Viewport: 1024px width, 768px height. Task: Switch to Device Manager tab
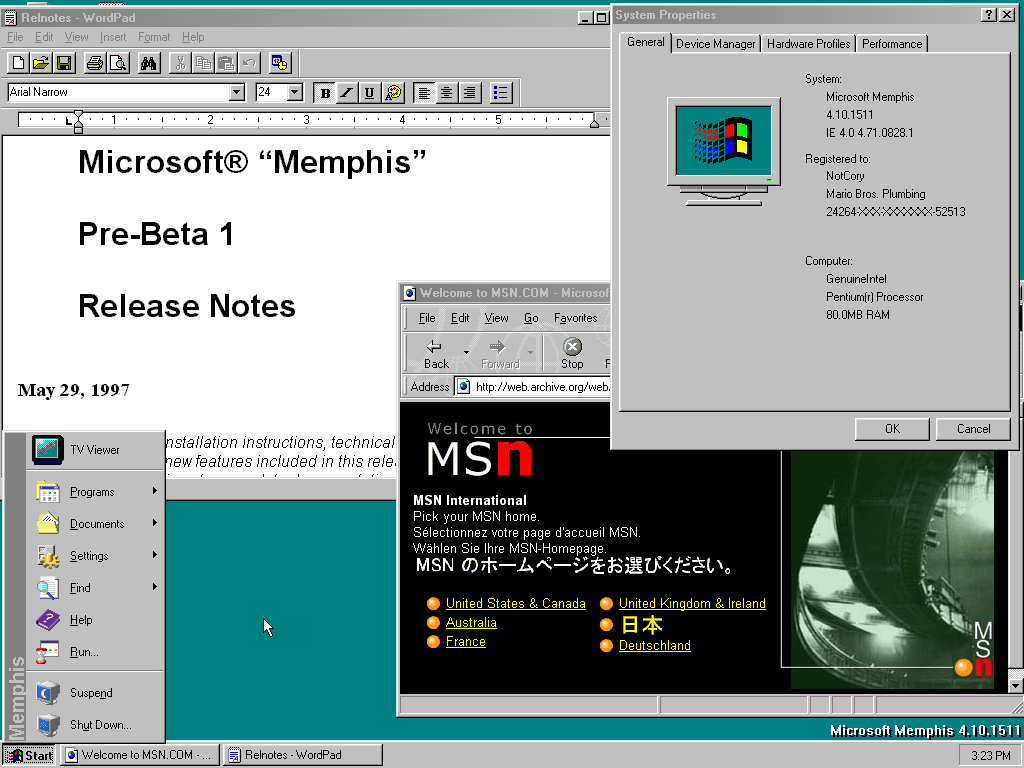point(716,44)
